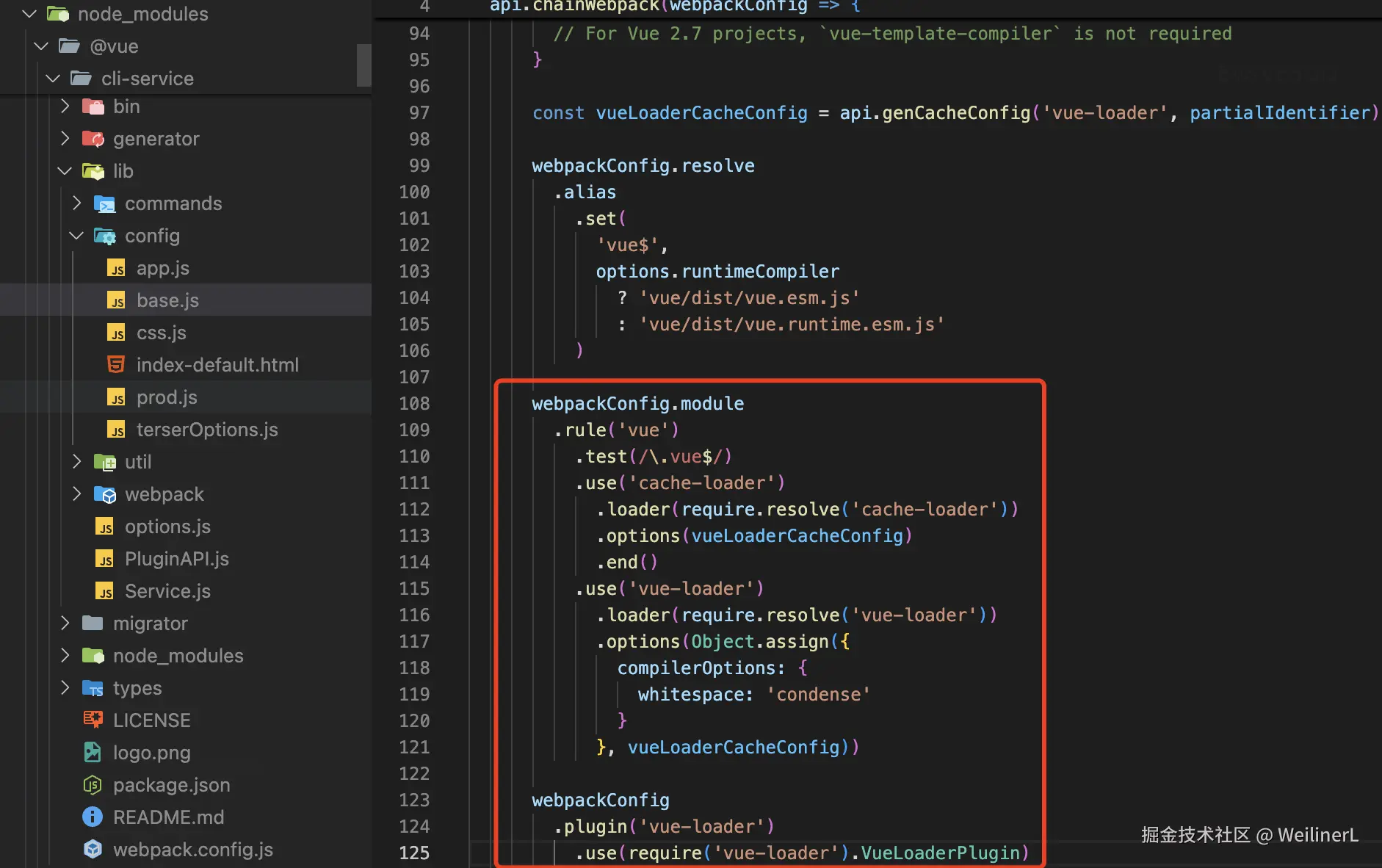Click line number 108 in the gutter
The height and width of the screenshot is (868, 1382).
click(x=414, y=404)
